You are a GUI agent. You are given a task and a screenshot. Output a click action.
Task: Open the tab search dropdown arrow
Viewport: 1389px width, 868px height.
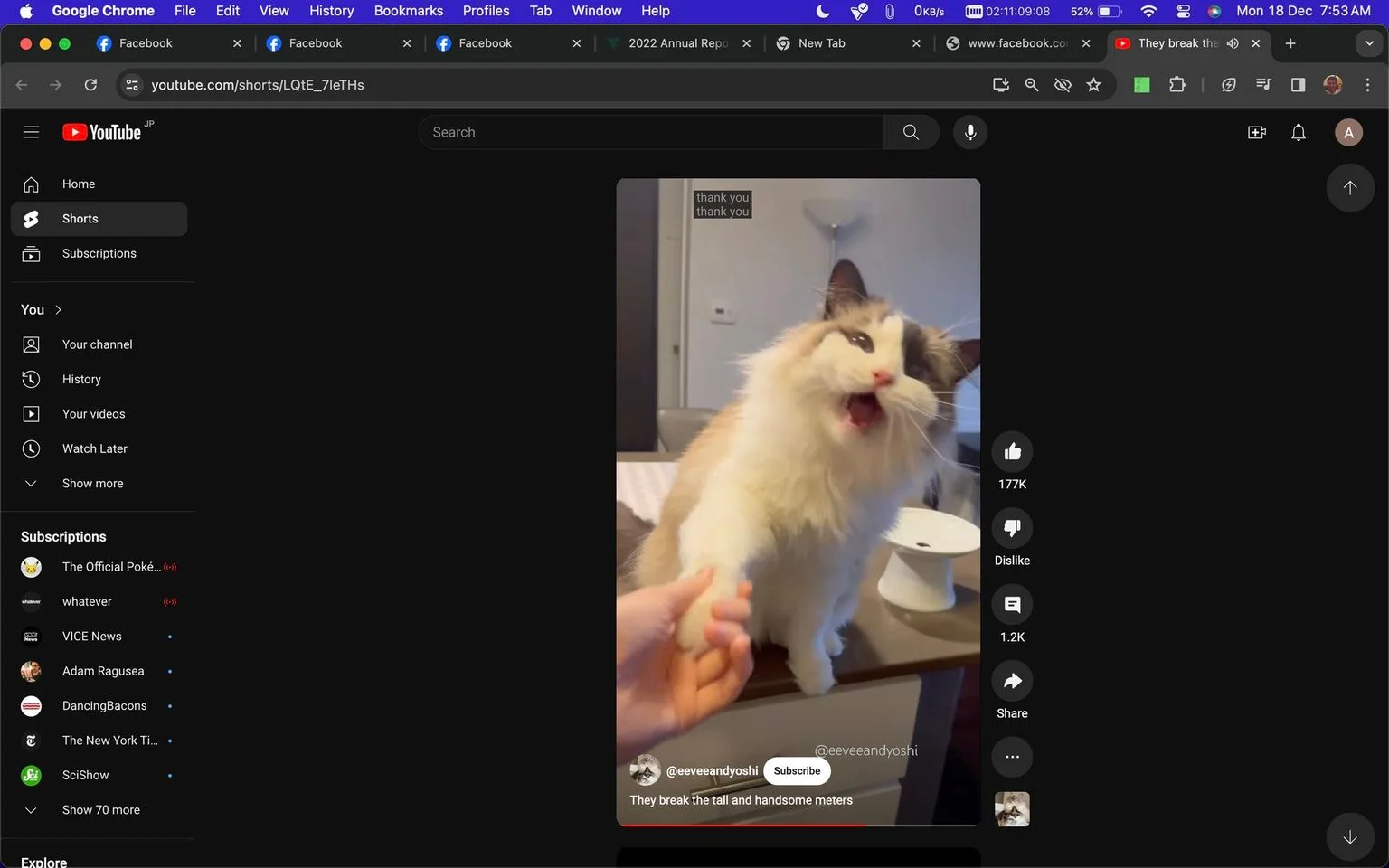click(x=1368, y=43)
